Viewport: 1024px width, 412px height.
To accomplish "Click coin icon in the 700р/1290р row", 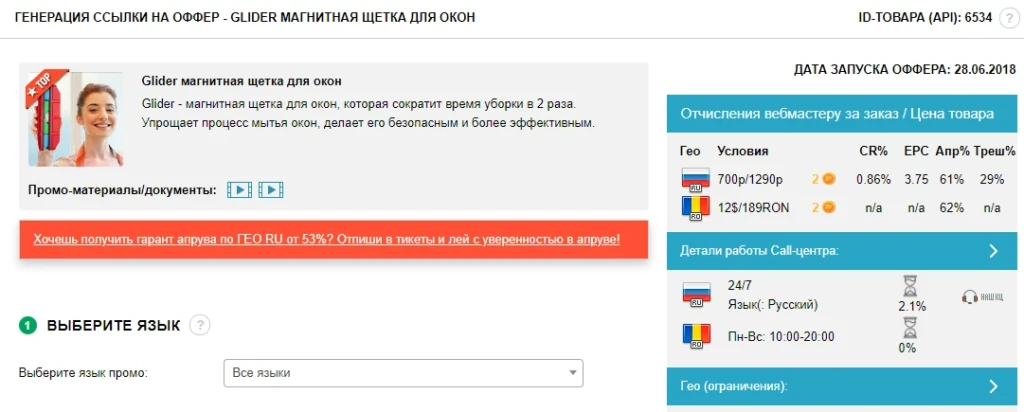I will pos(828,178).
